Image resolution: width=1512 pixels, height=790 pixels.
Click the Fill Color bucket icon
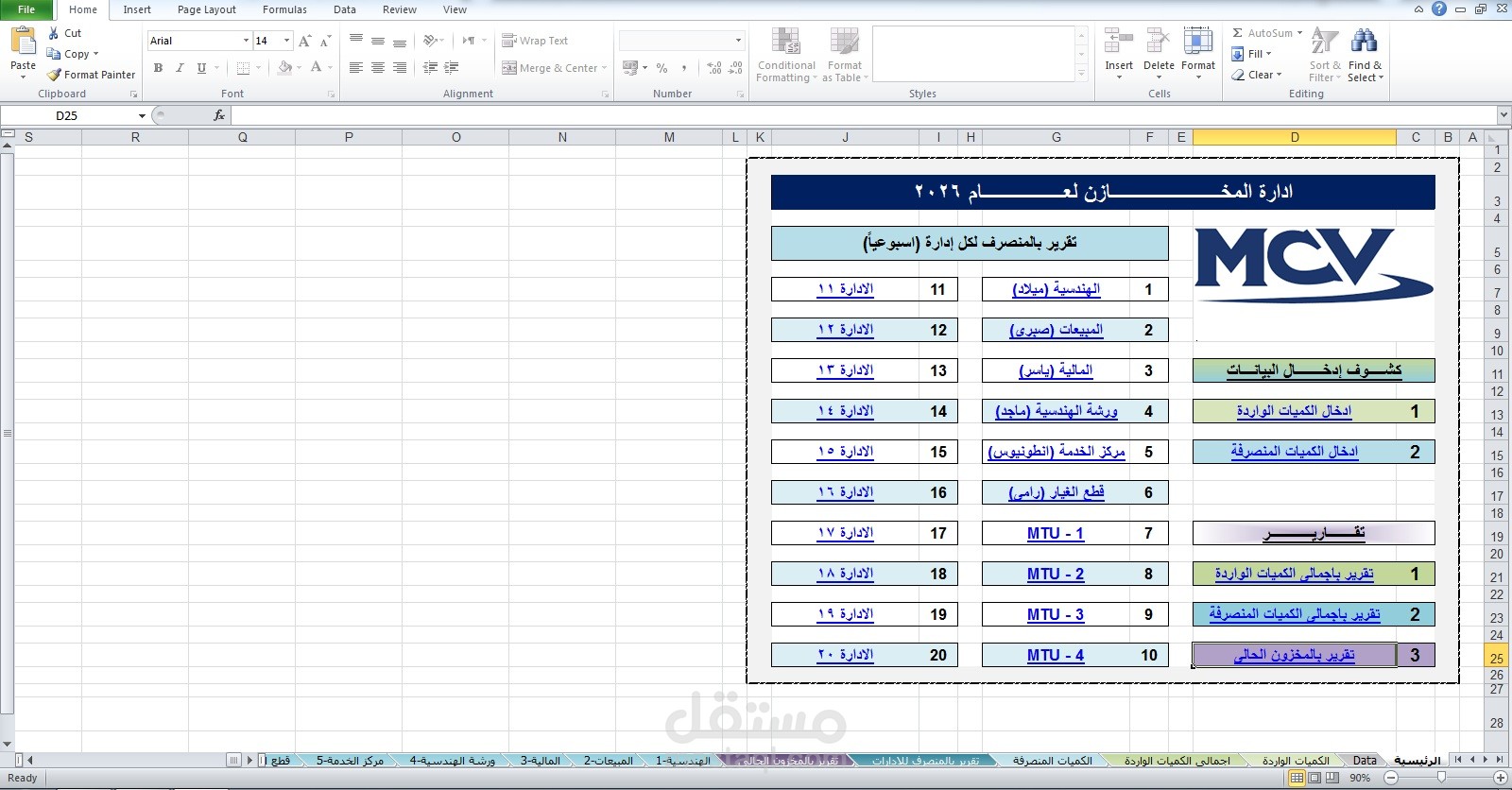pos(284,68)
